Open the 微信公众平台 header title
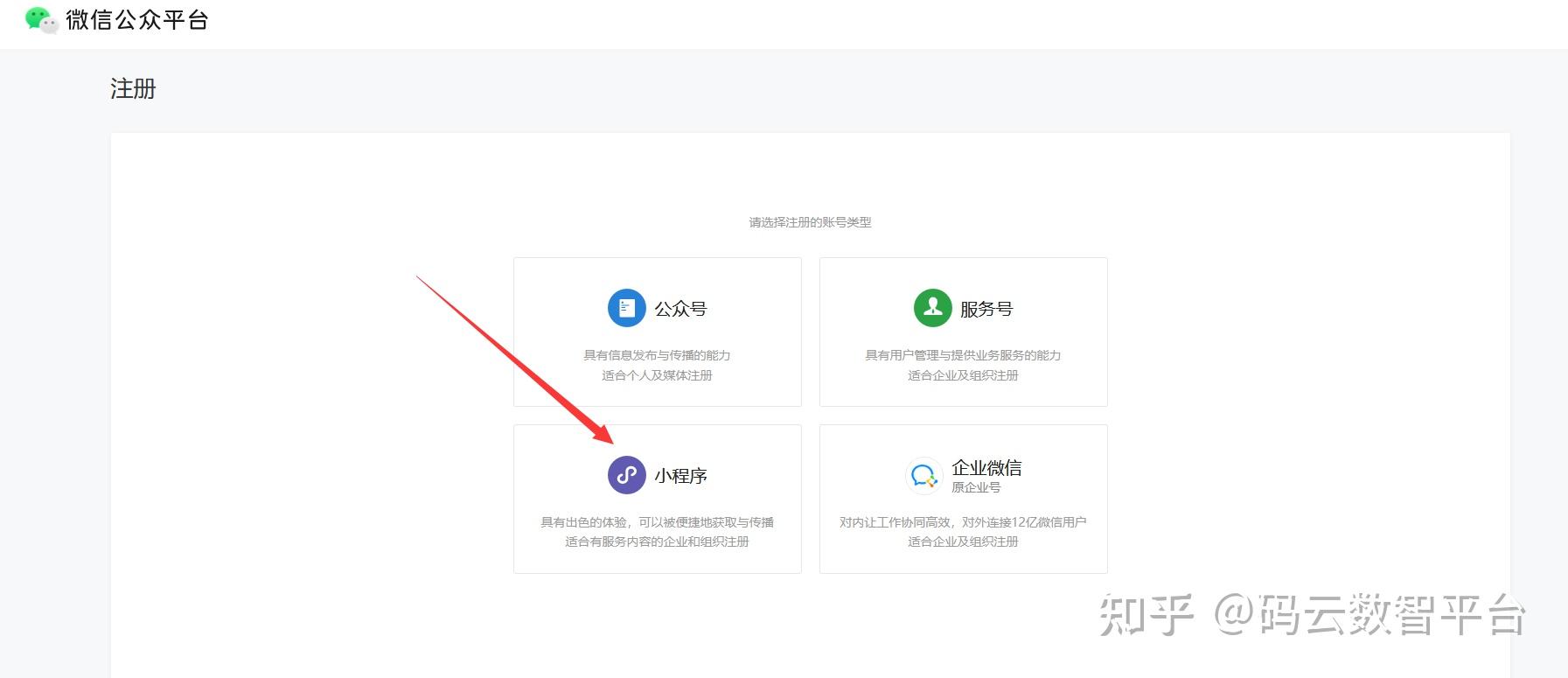Viewport: 1568px width, 678px height. coord(137,20)
